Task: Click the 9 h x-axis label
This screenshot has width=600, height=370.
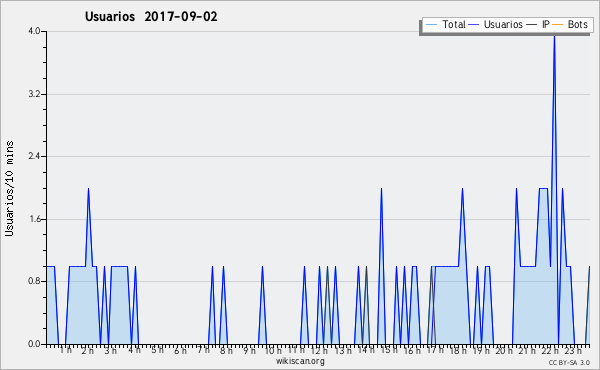Action: tap(249, 351)
